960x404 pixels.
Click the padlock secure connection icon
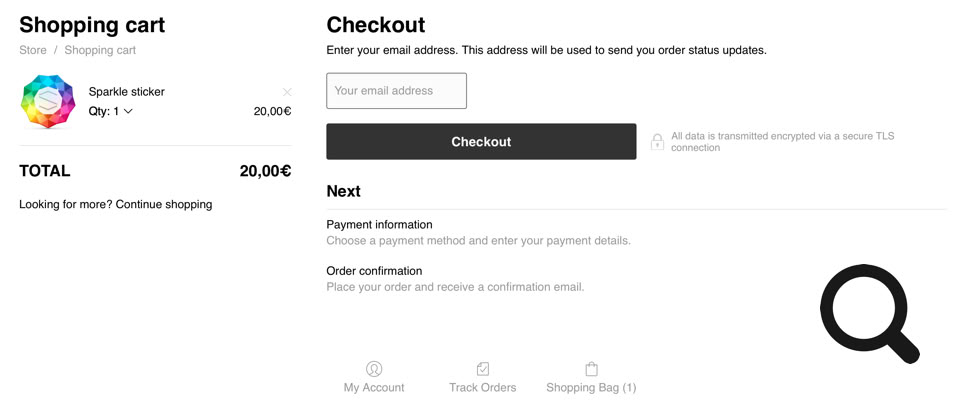click(657, 142)
